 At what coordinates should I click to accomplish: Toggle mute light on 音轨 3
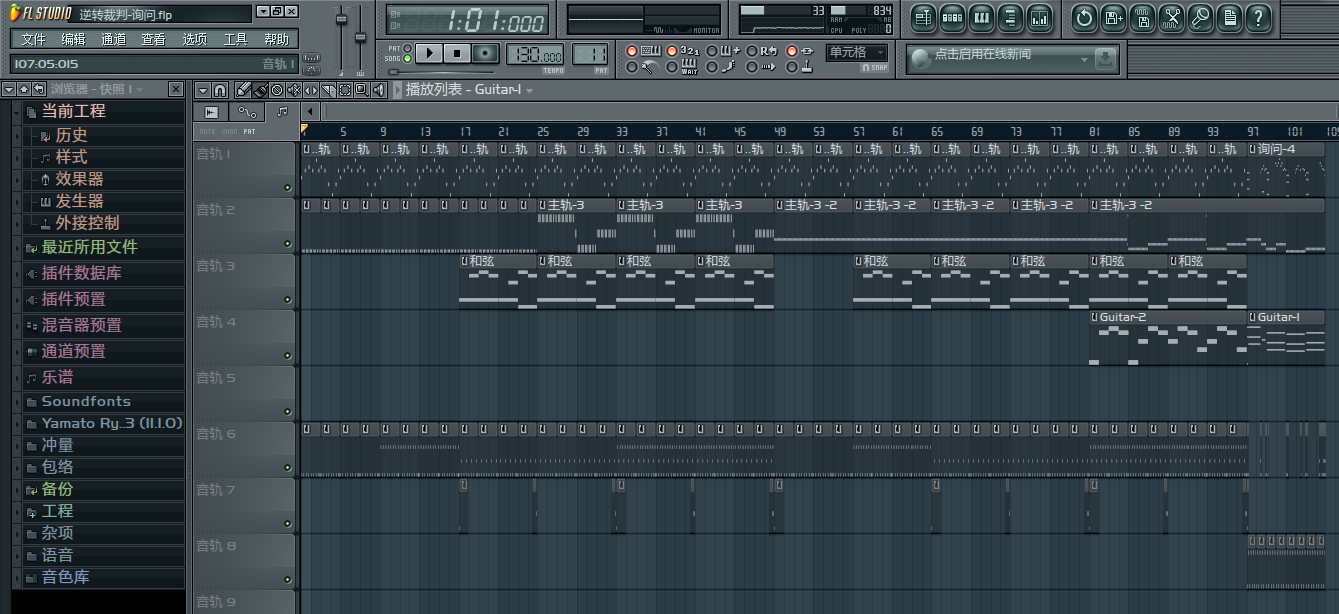pos(287,300)
